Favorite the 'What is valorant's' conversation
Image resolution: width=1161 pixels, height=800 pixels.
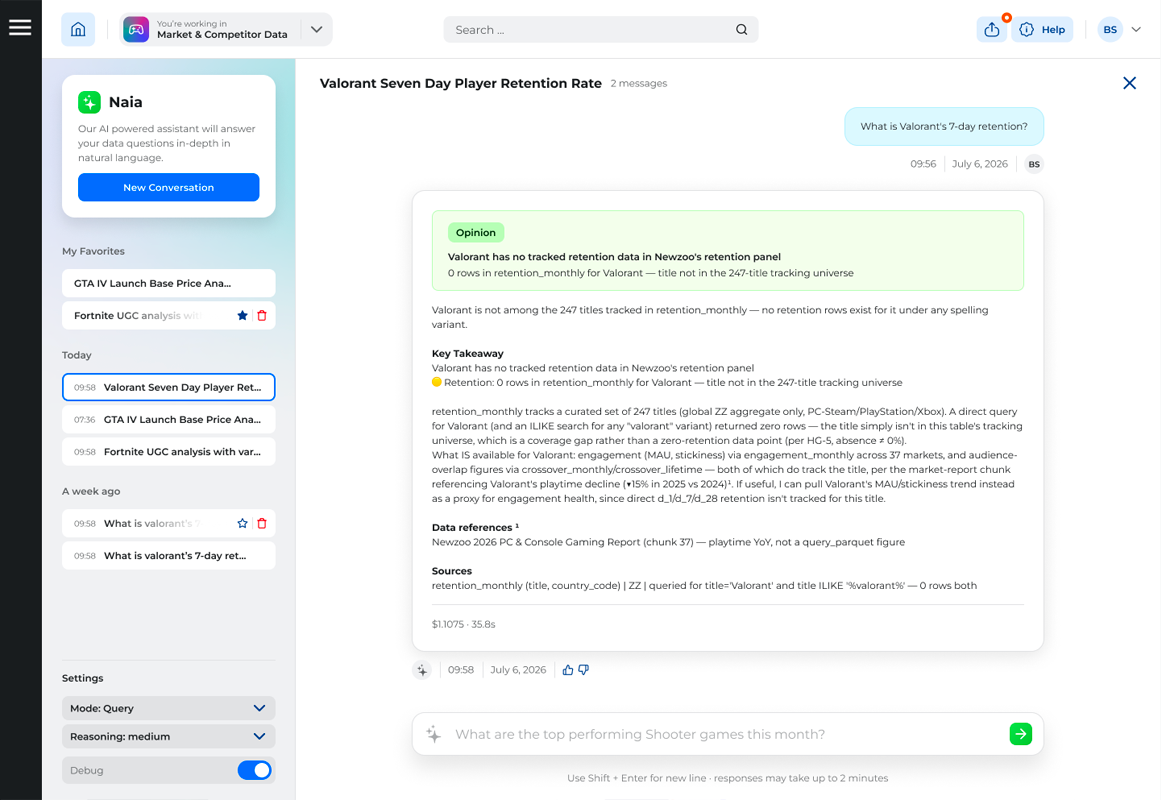pyautogui.click(x=242, y=524)
